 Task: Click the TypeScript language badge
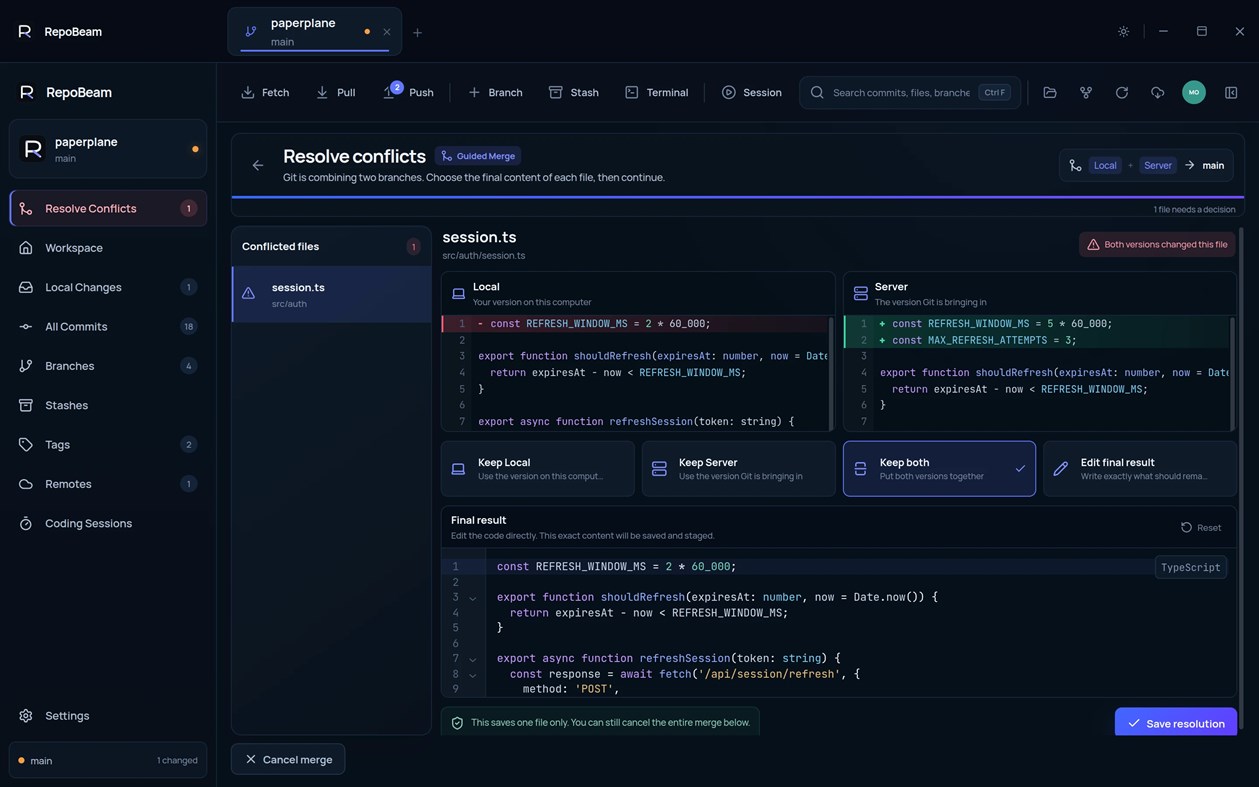1190,567
